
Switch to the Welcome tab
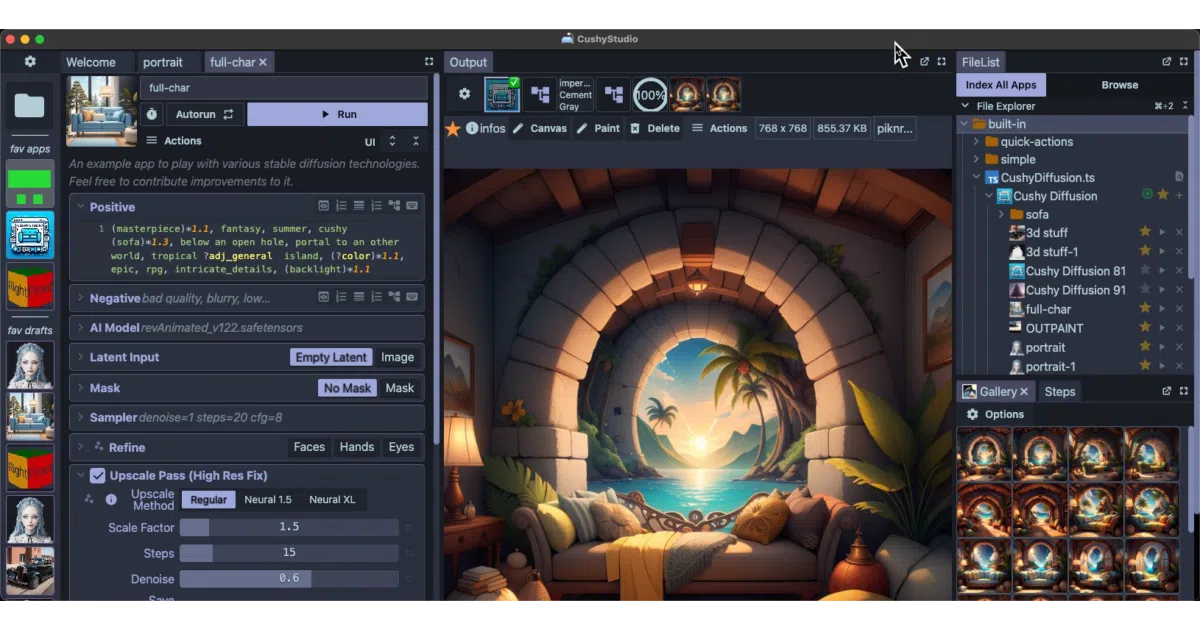tap(91, 62)
